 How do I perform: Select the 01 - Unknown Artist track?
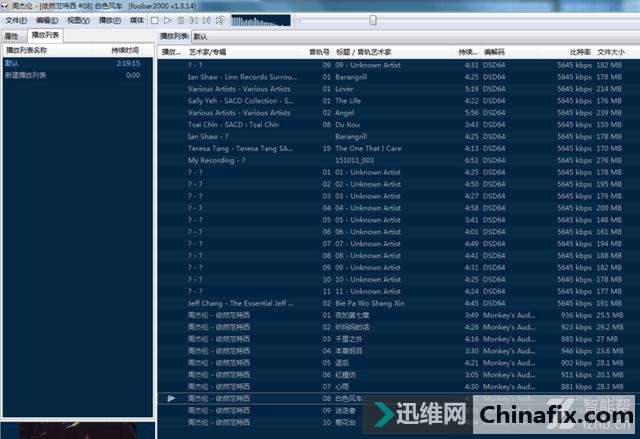coord(398,172)
